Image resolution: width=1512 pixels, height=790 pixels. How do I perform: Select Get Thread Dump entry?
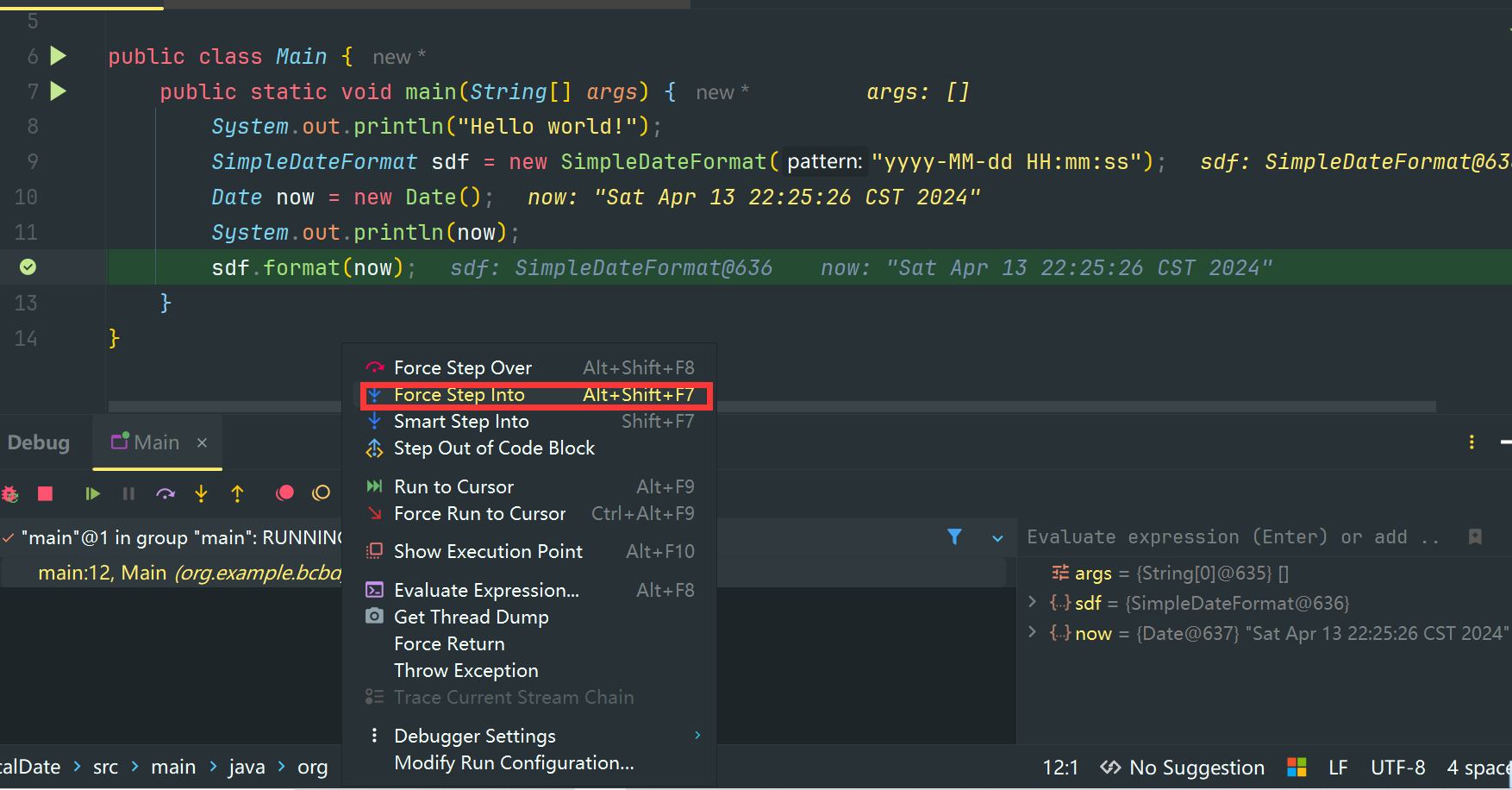[529, 617]
